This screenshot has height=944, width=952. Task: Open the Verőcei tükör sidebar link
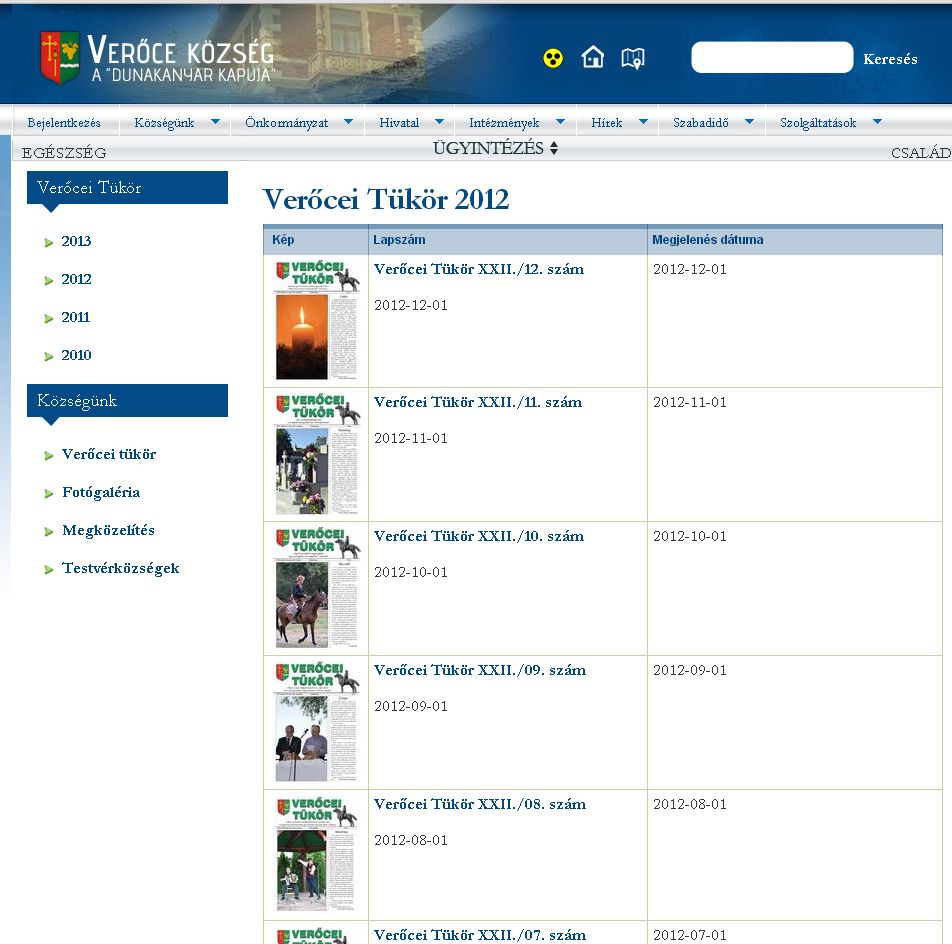point(109,454)
